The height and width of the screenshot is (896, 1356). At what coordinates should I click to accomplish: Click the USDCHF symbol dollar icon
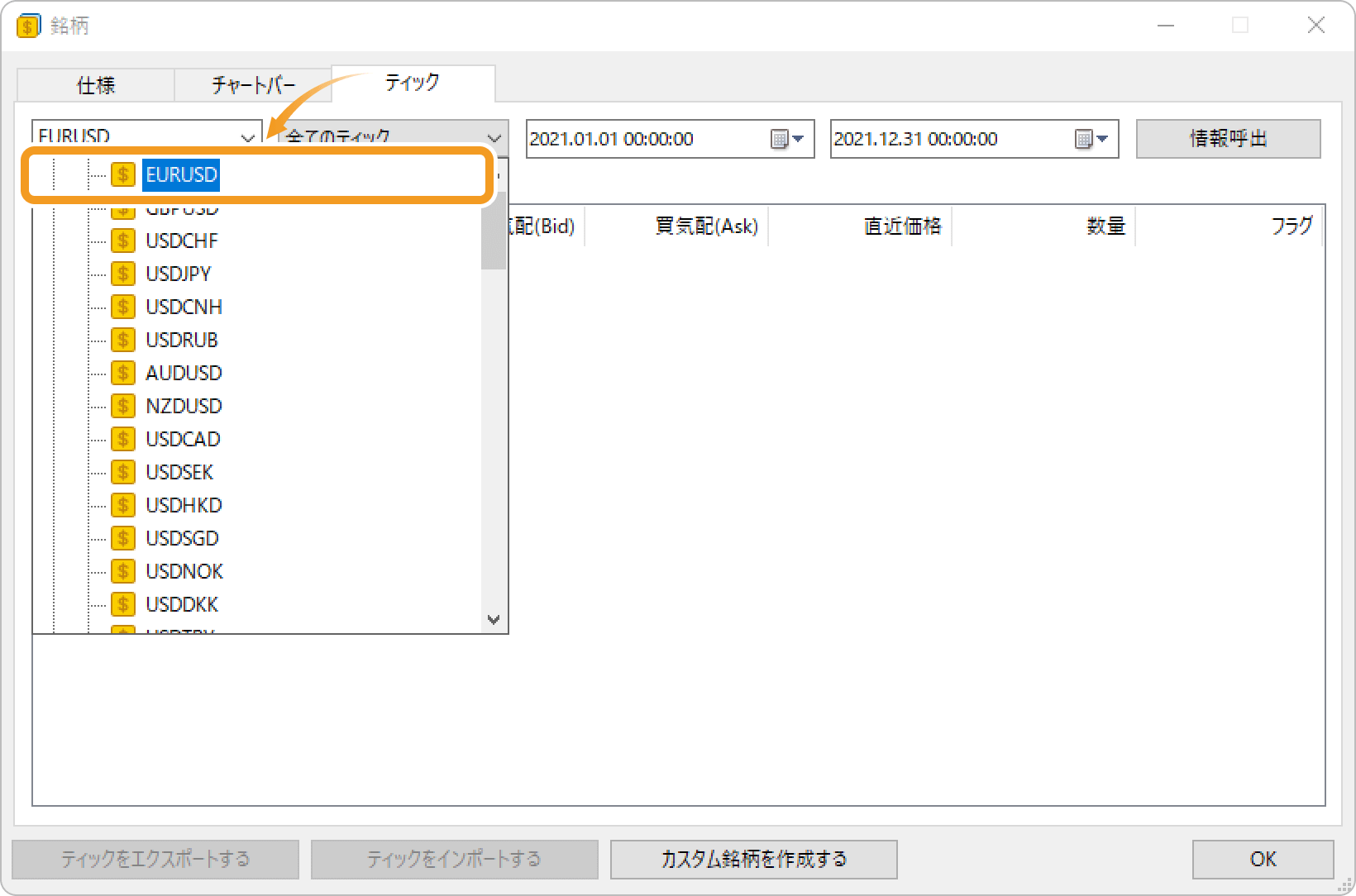123,241
